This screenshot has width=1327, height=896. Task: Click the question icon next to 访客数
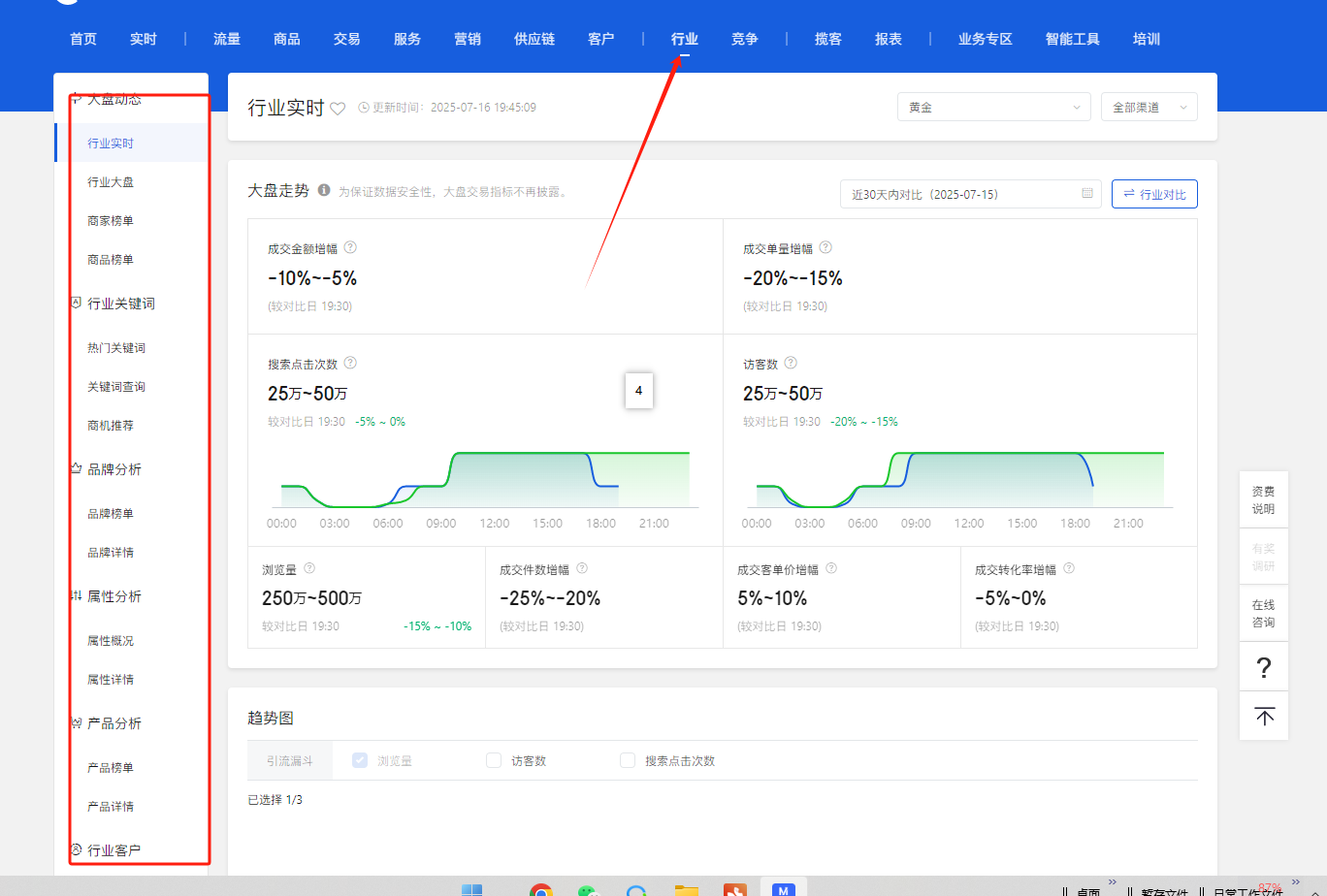(791, 364)
